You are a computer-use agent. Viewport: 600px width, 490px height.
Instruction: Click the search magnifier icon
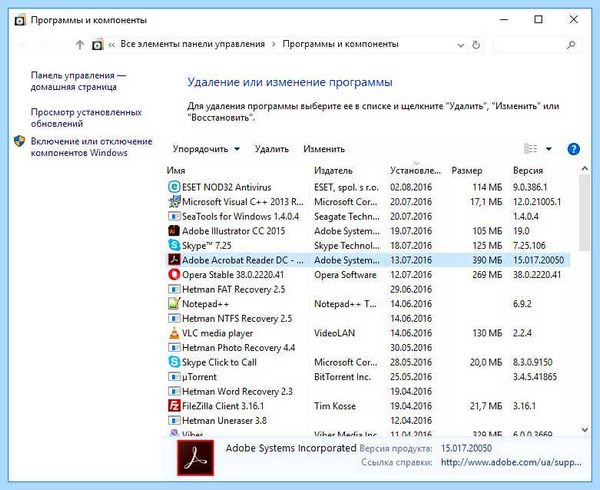point(571,45)
